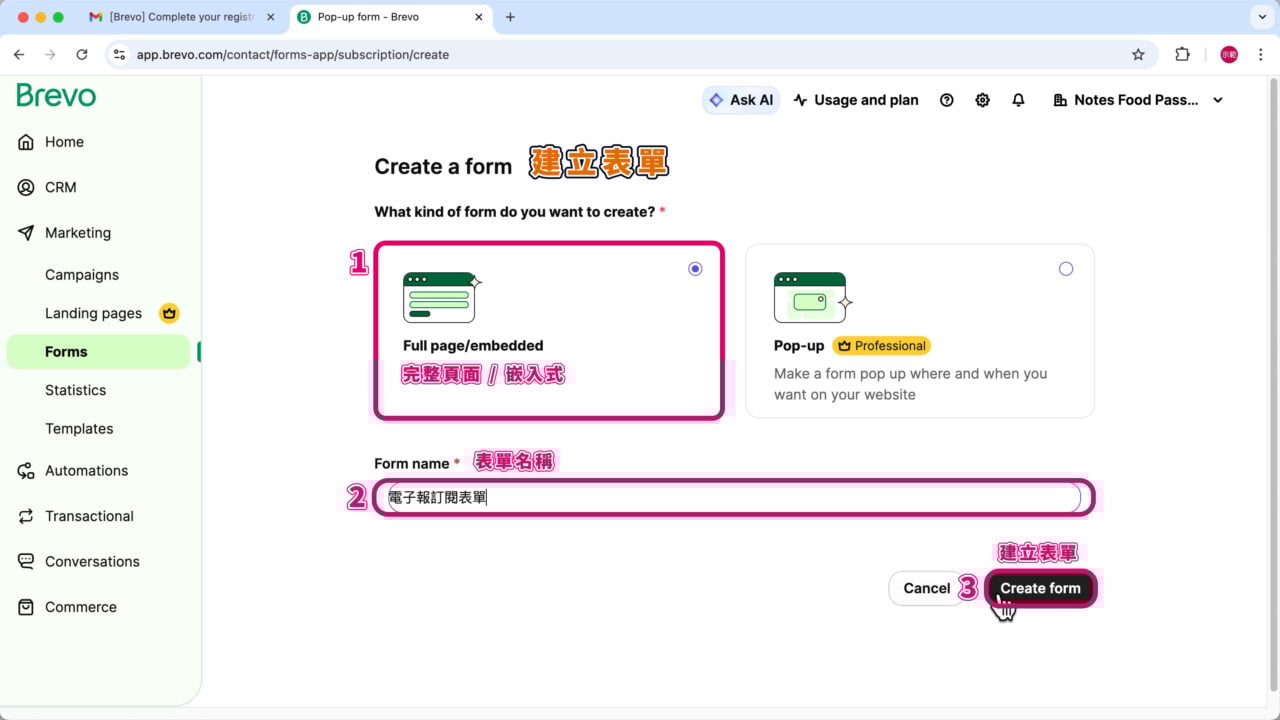Open Automations in the sidebar
This screenshot has height=720, width=1280.
(86, 471)
